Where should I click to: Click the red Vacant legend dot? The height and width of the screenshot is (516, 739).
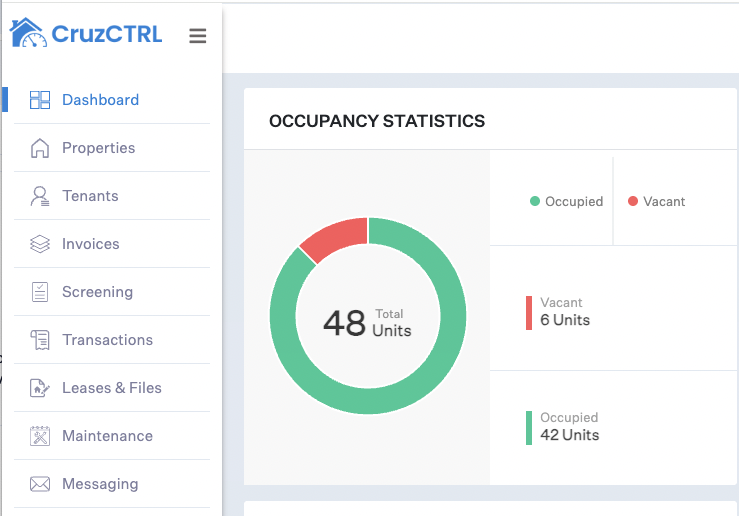[632, 201]
